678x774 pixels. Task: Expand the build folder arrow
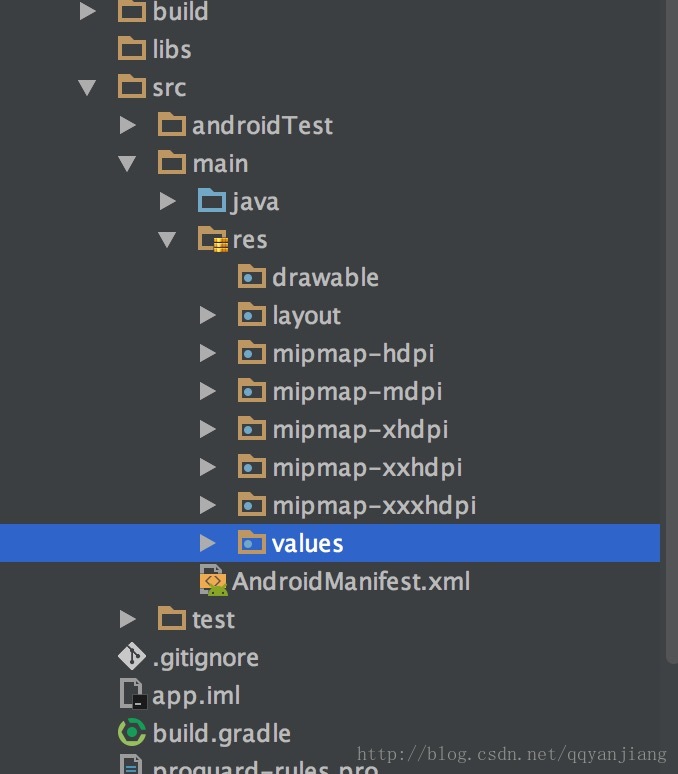87,11
